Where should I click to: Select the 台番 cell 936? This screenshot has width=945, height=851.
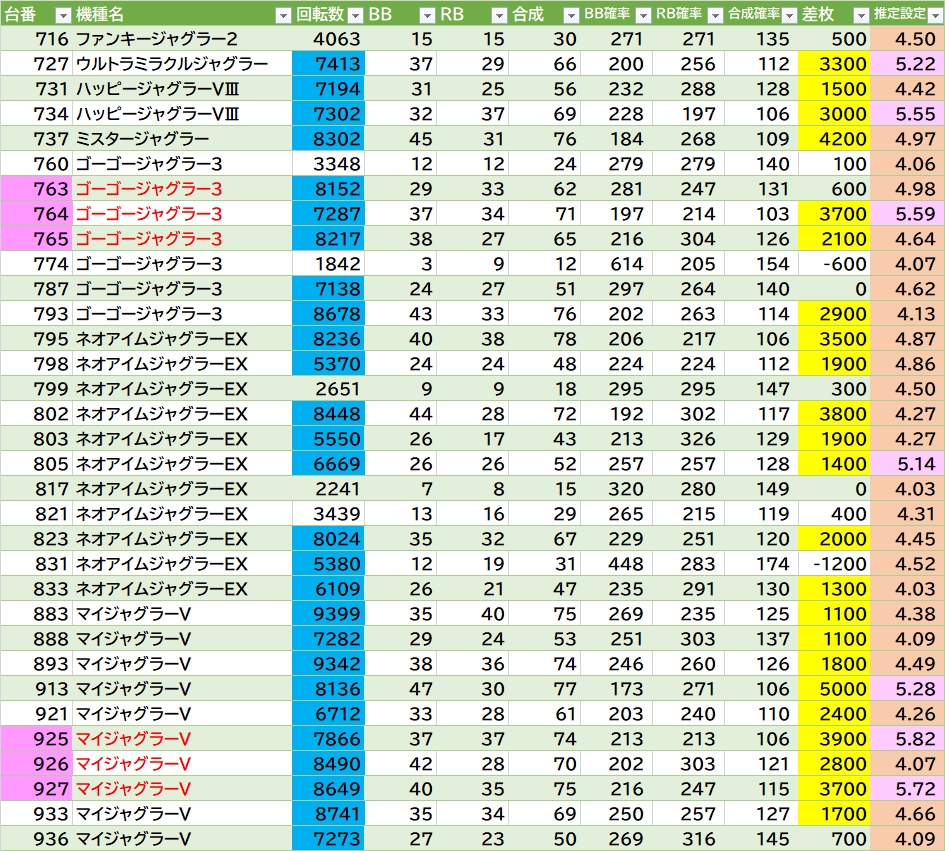pos(36,839)
